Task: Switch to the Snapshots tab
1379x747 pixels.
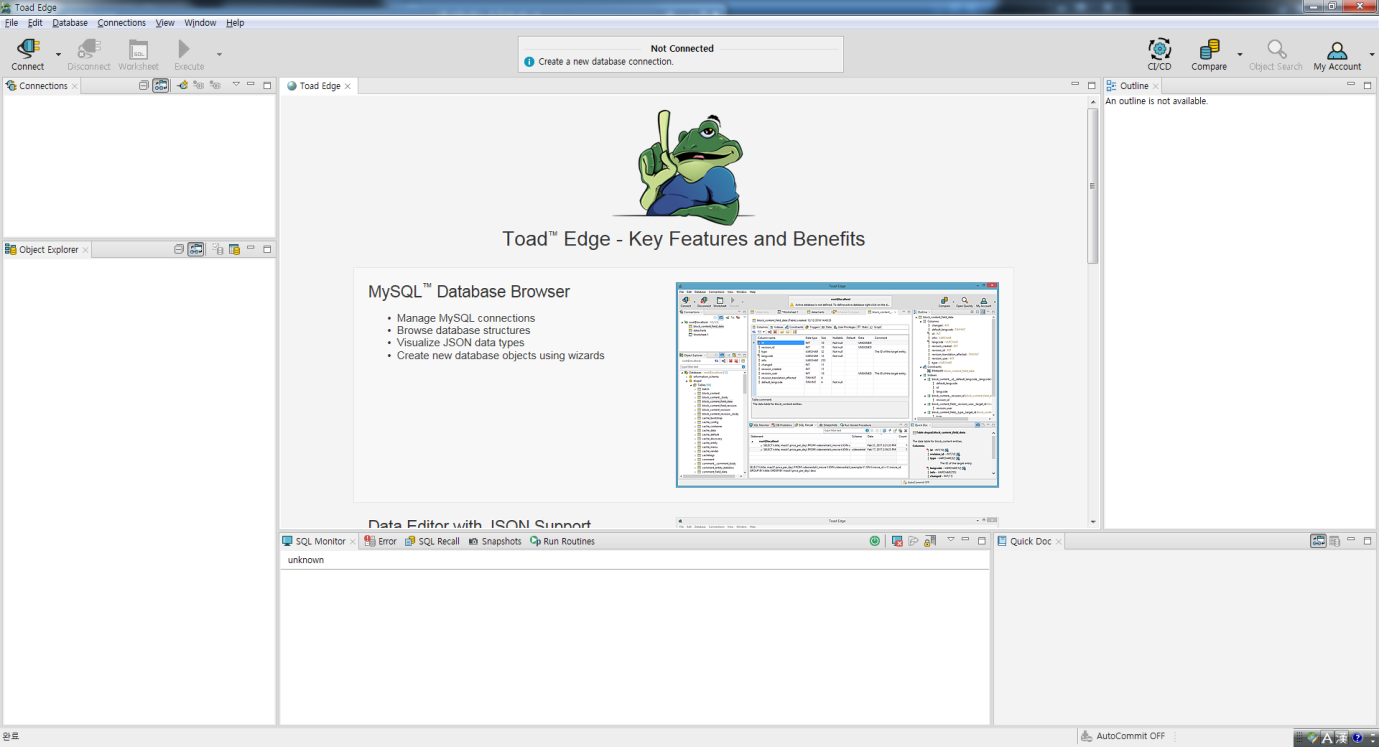Action: pyautogui.click(x=495, y=541)
